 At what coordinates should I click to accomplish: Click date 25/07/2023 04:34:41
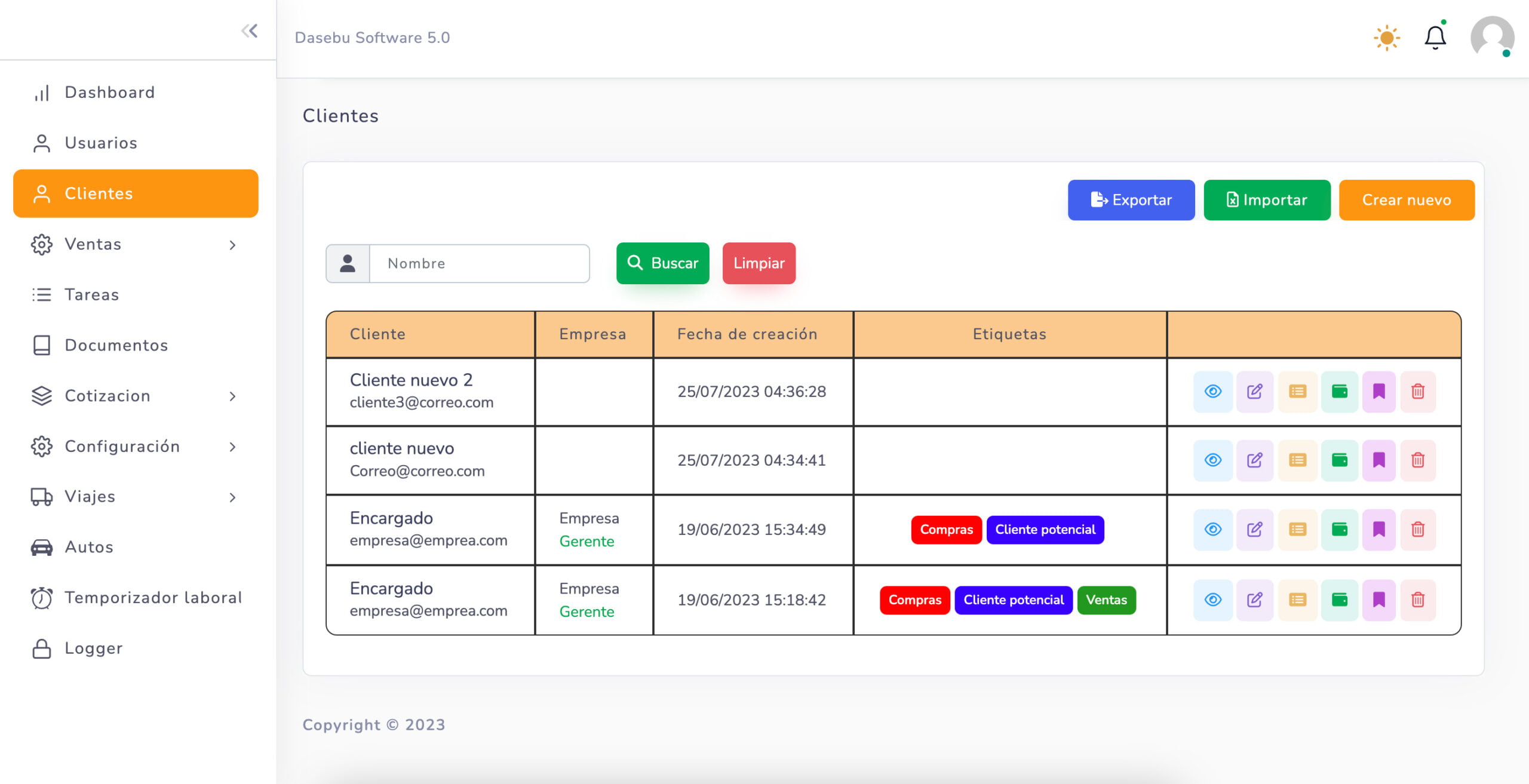(751, 460)
